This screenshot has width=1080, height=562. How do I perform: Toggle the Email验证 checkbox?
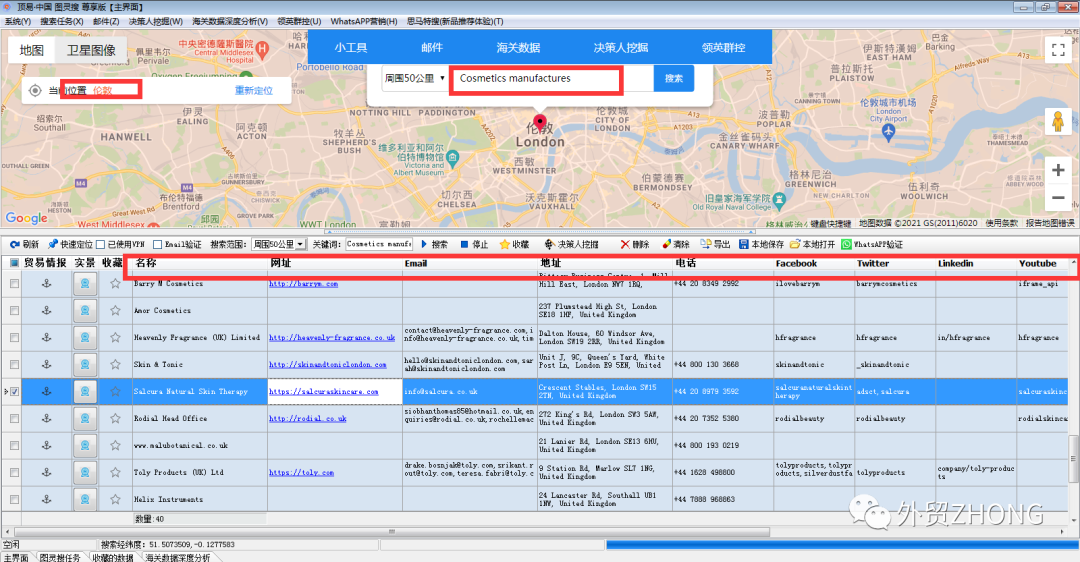[158, 244]
